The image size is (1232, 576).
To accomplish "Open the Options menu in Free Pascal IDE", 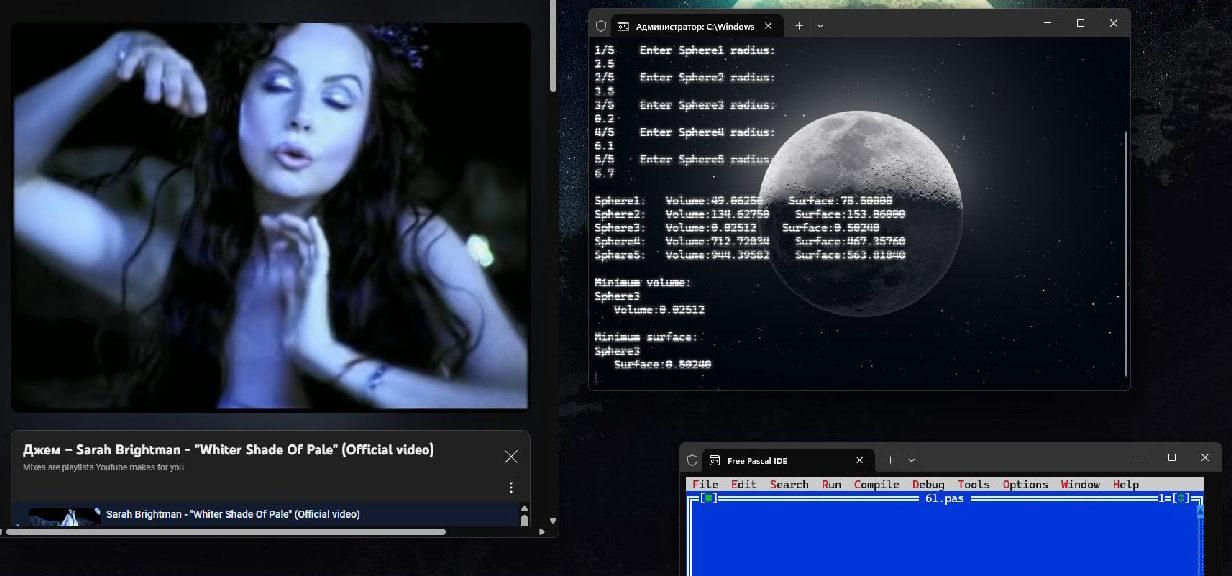I will (x=1025, y=484).
